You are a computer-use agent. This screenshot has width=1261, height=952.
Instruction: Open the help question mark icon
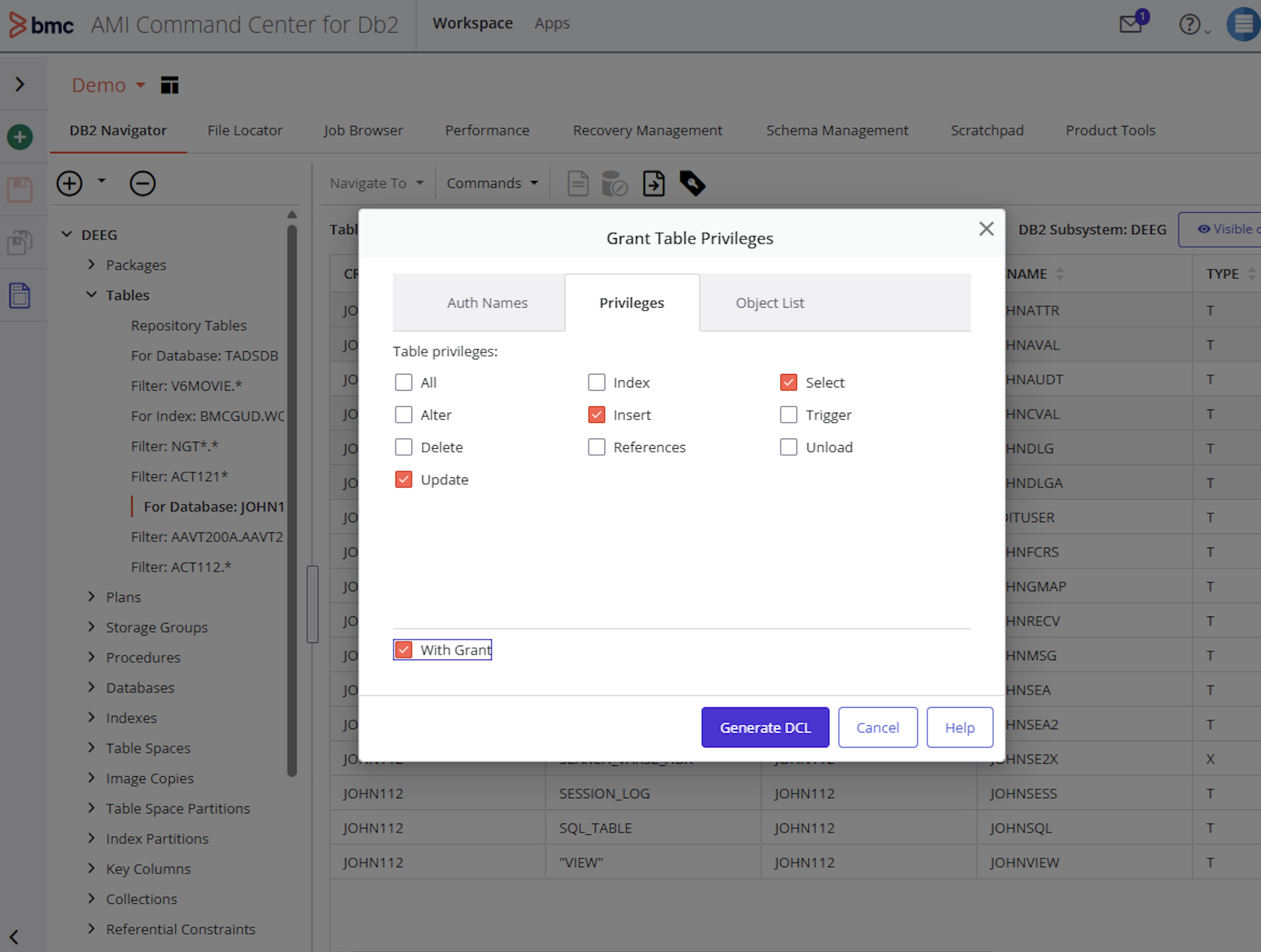tap(1189, 24)
